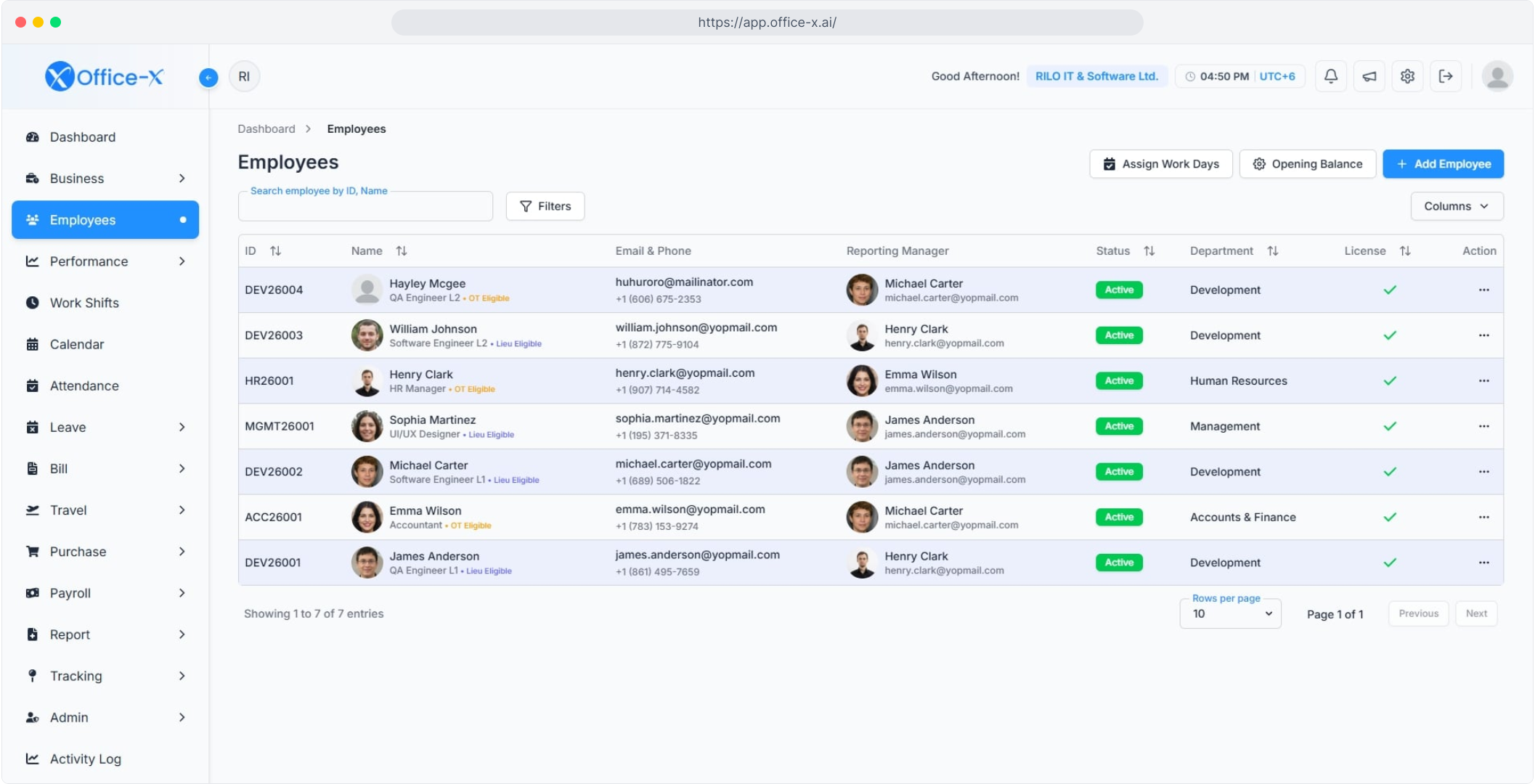The height and width of the screenshot is (784, 1535).
Task: Click the Add Employee button
Action: click(1443, 164)
